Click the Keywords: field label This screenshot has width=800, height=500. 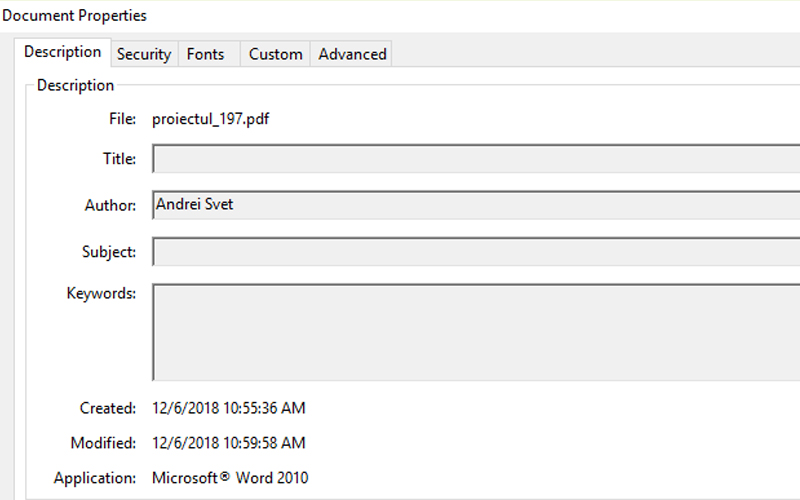point(101,294)
